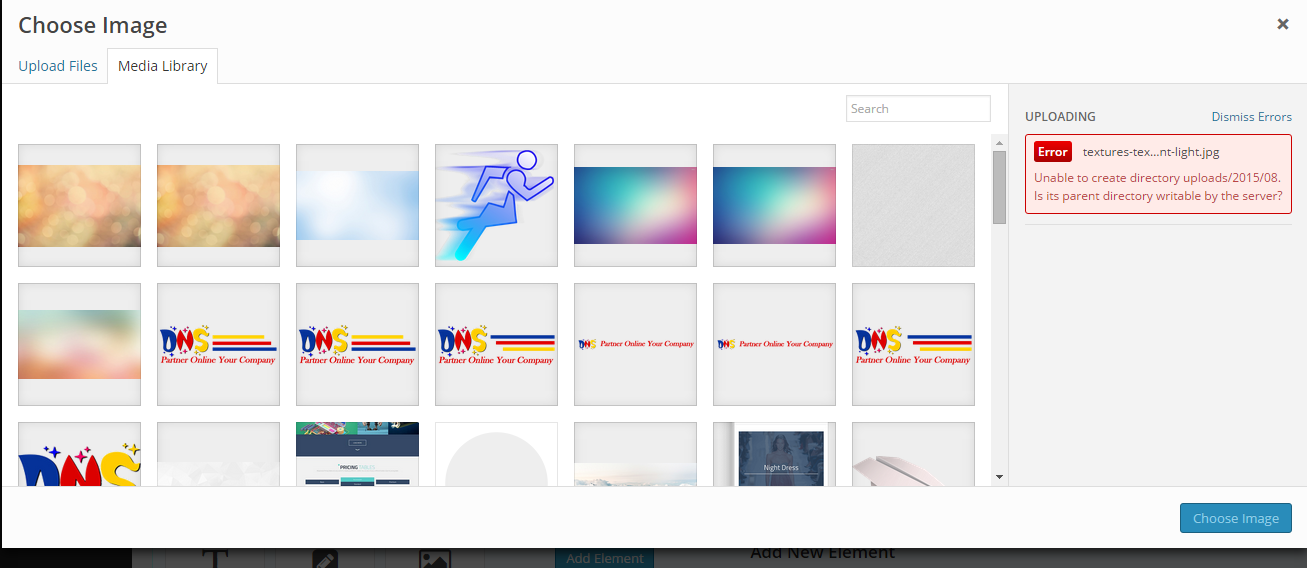Focus the media Search field

coord(918,108)
